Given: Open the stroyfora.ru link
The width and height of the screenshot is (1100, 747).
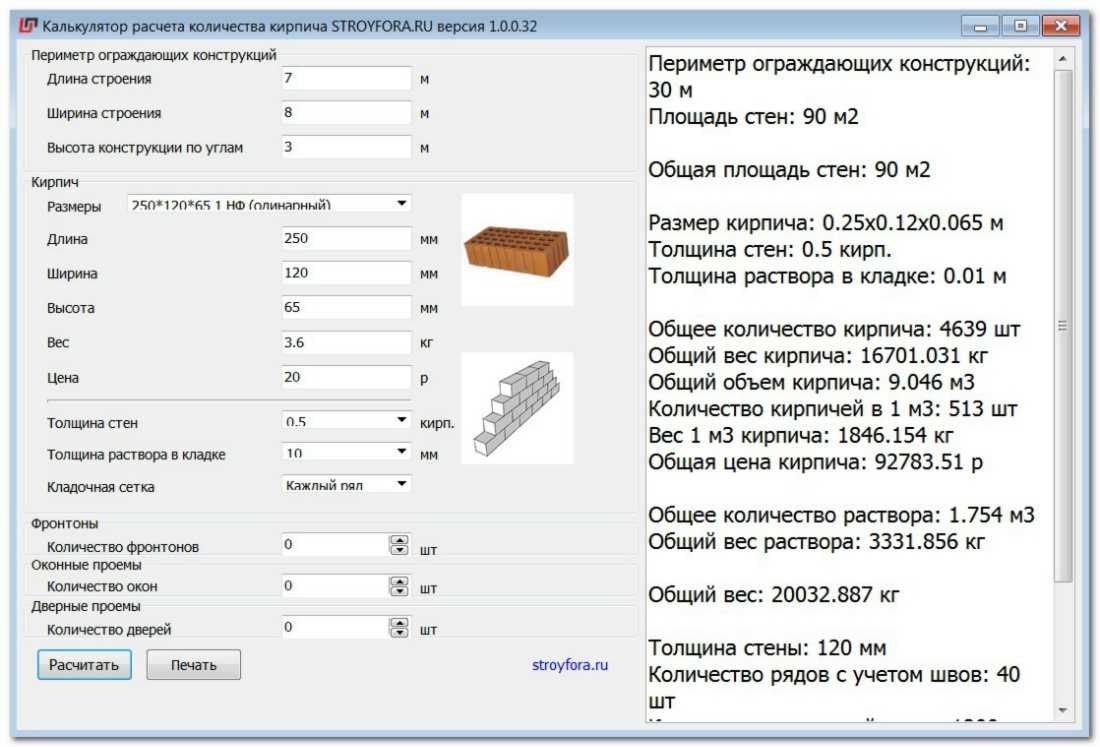Looking at the screenshot, I should click(x=570, y=665).
